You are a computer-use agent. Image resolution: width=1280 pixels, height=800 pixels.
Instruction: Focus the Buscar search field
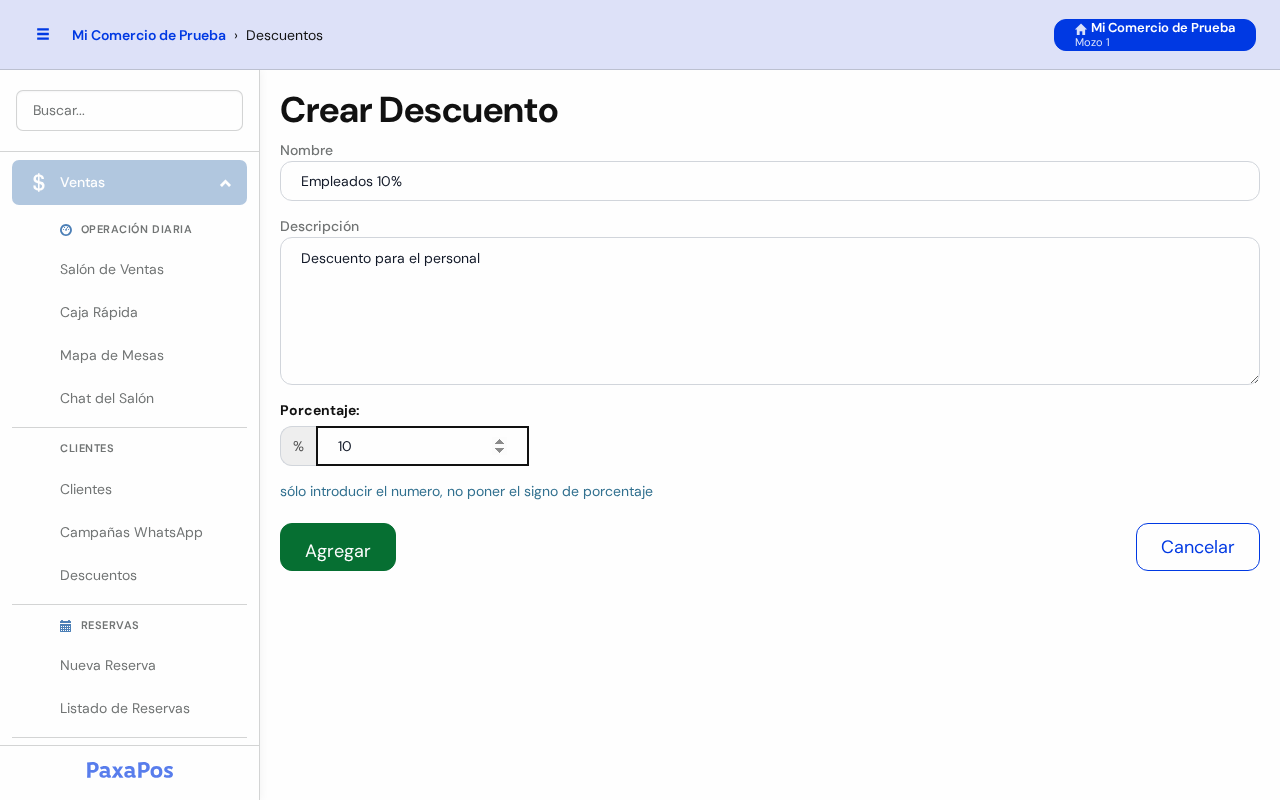(129, 110)
